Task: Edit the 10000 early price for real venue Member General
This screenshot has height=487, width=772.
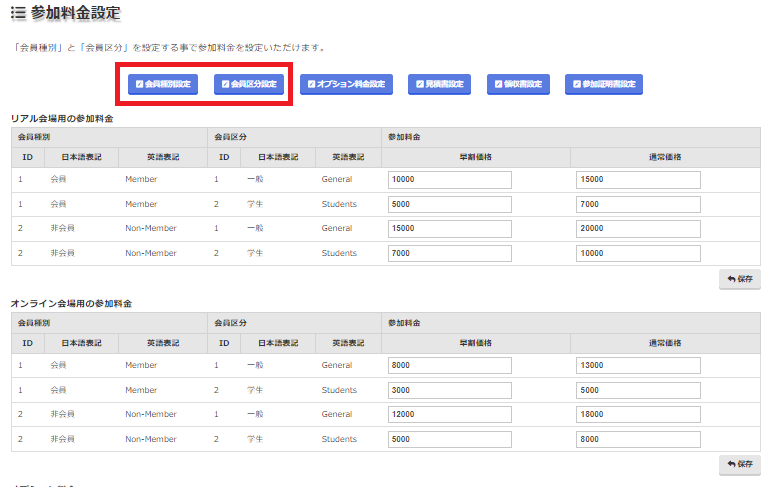Action: 450,180
